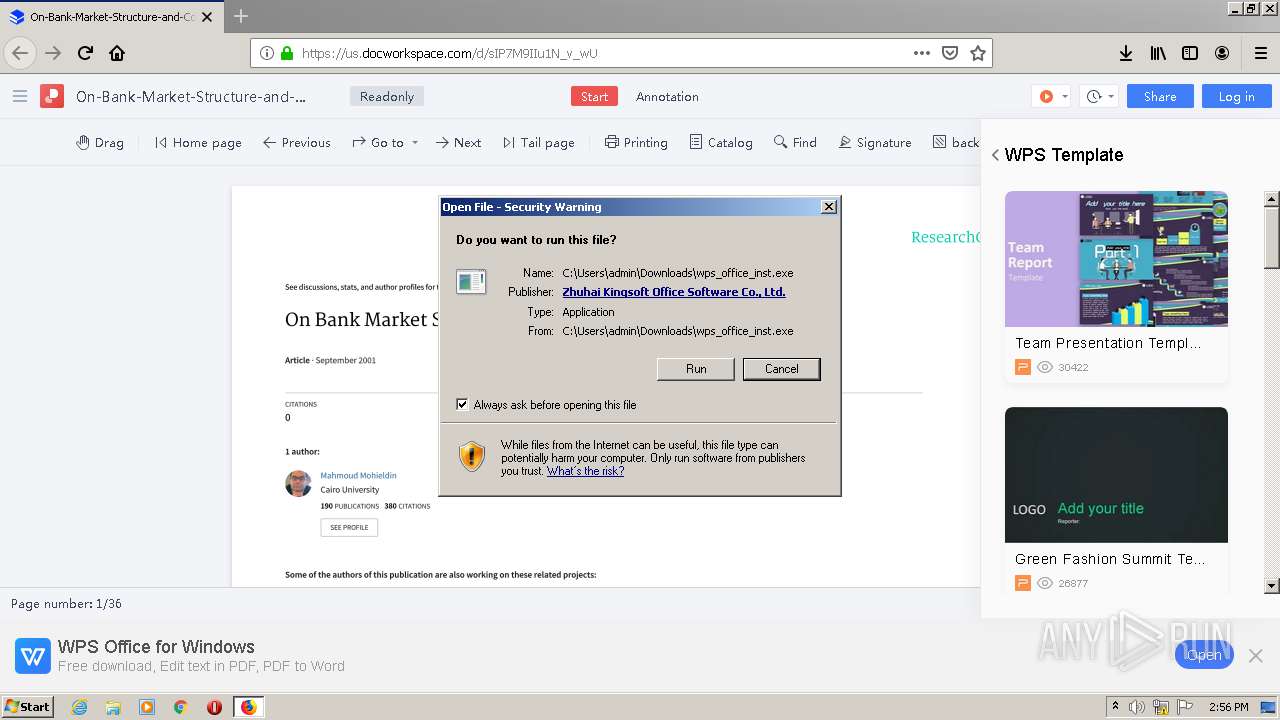The height and width of the screenshot is (720, 1280).
Task: Open Chrome from the taskbar
Action: point(180,707)
